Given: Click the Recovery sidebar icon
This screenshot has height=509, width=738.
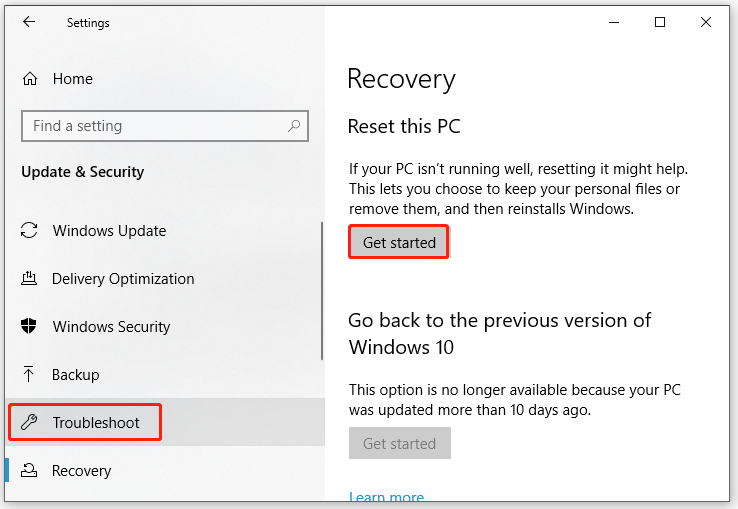Looking at the screenshot, I should pyautogui.click(x=29, y=470).
